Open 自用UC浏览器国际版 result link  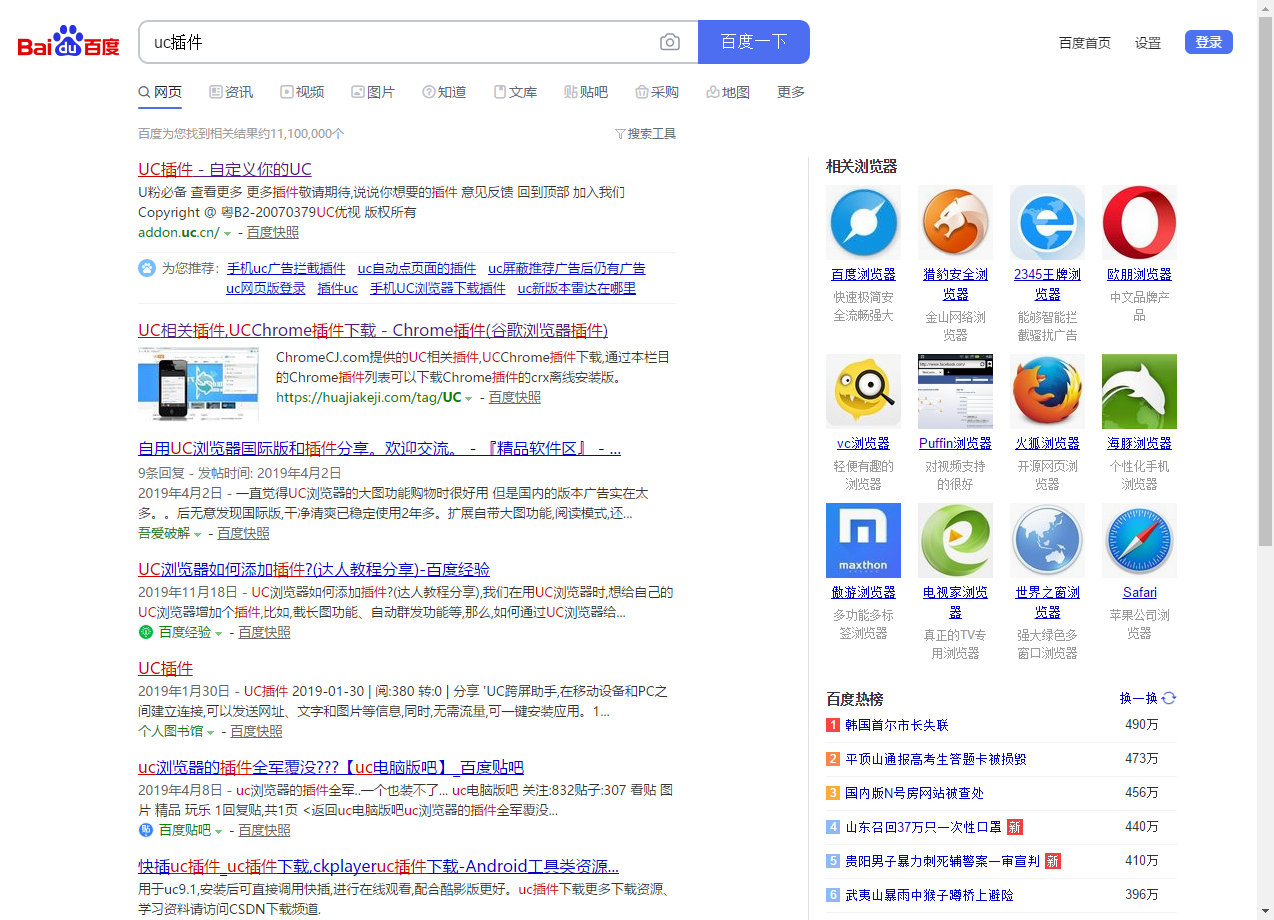(380, 448)
